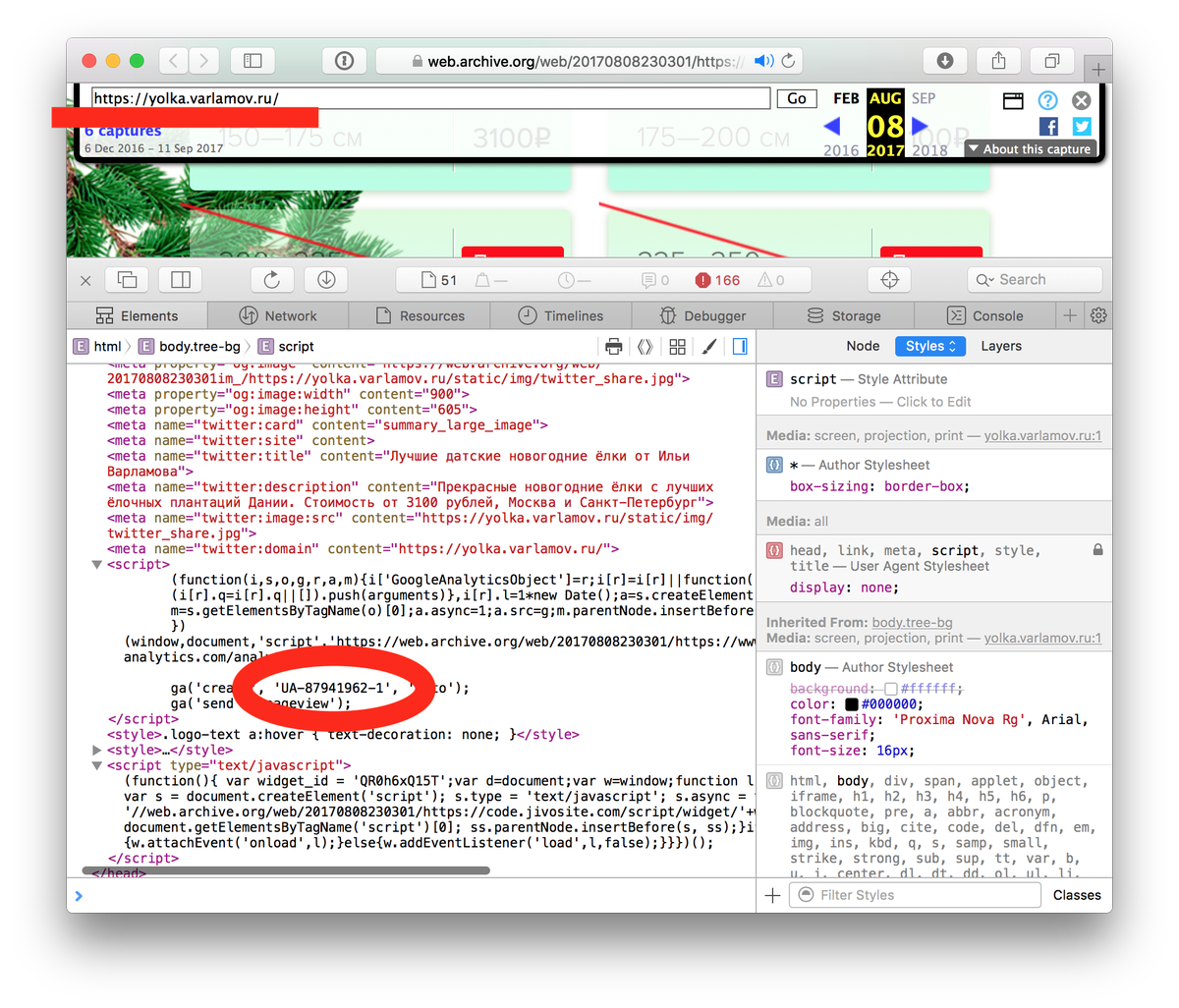This screenshot has height=1008, width=1179.
Task: Detach Web Inspector into separate window
Action: pos(127,280)
